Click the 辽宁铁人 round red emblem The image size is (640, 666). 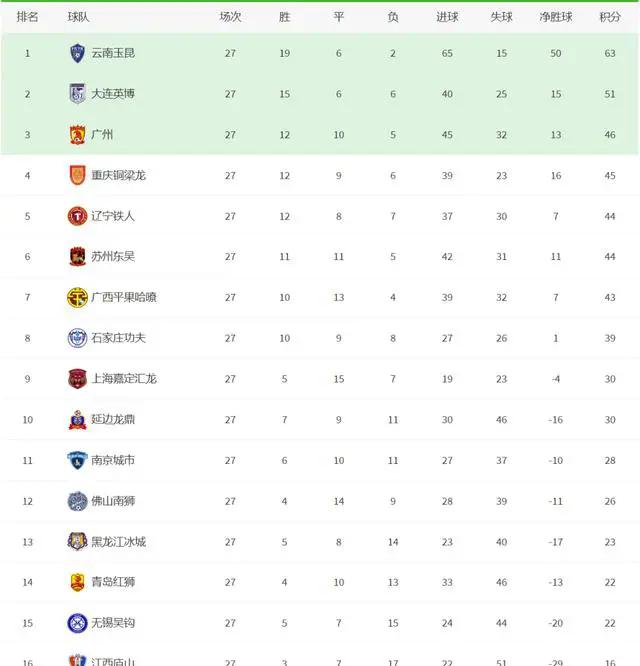click(77, 216)
